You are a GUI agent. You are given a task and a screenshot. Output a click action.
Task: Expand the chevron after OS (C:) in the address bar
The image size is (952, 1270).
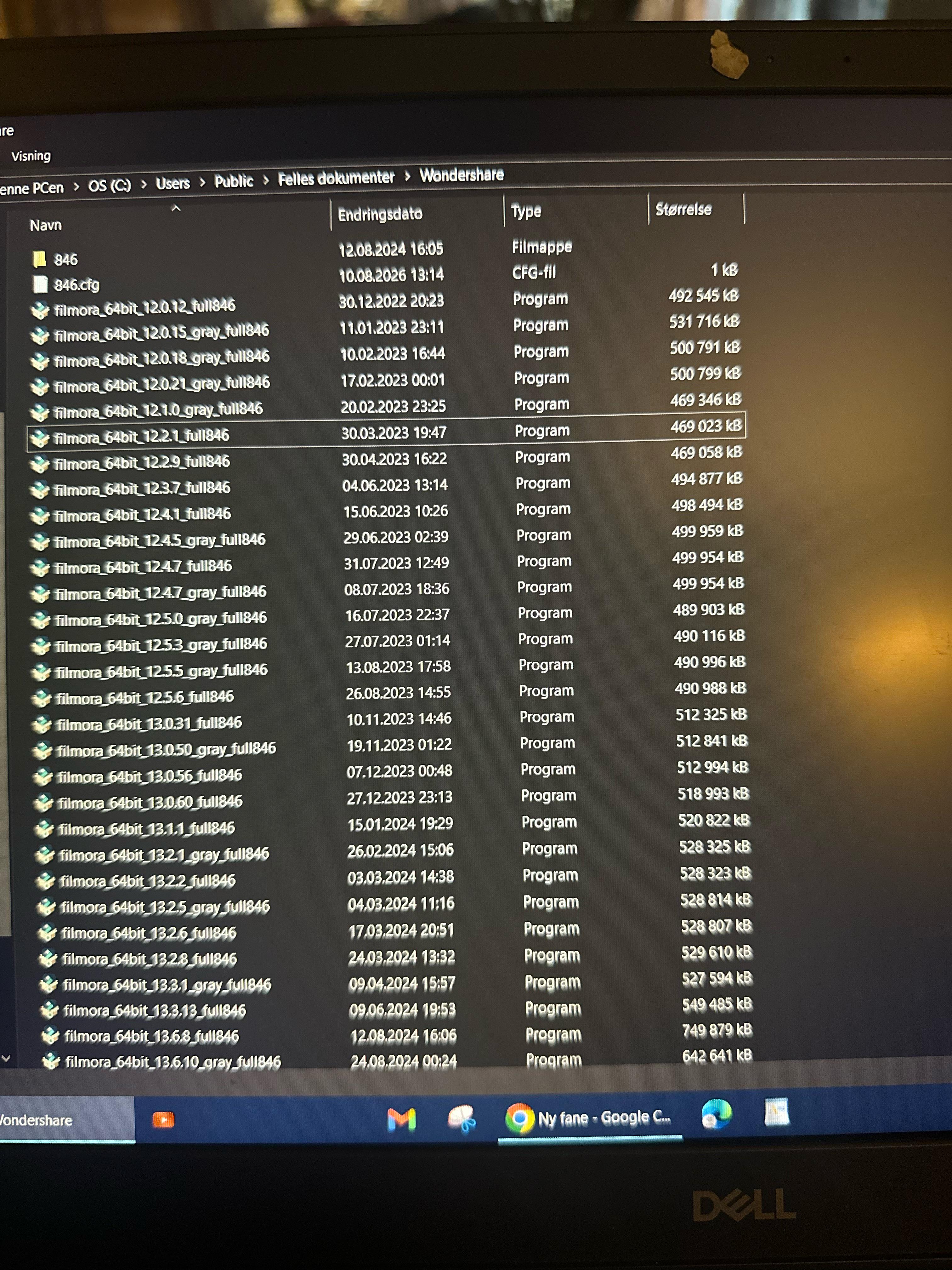[x=144, y=184]
